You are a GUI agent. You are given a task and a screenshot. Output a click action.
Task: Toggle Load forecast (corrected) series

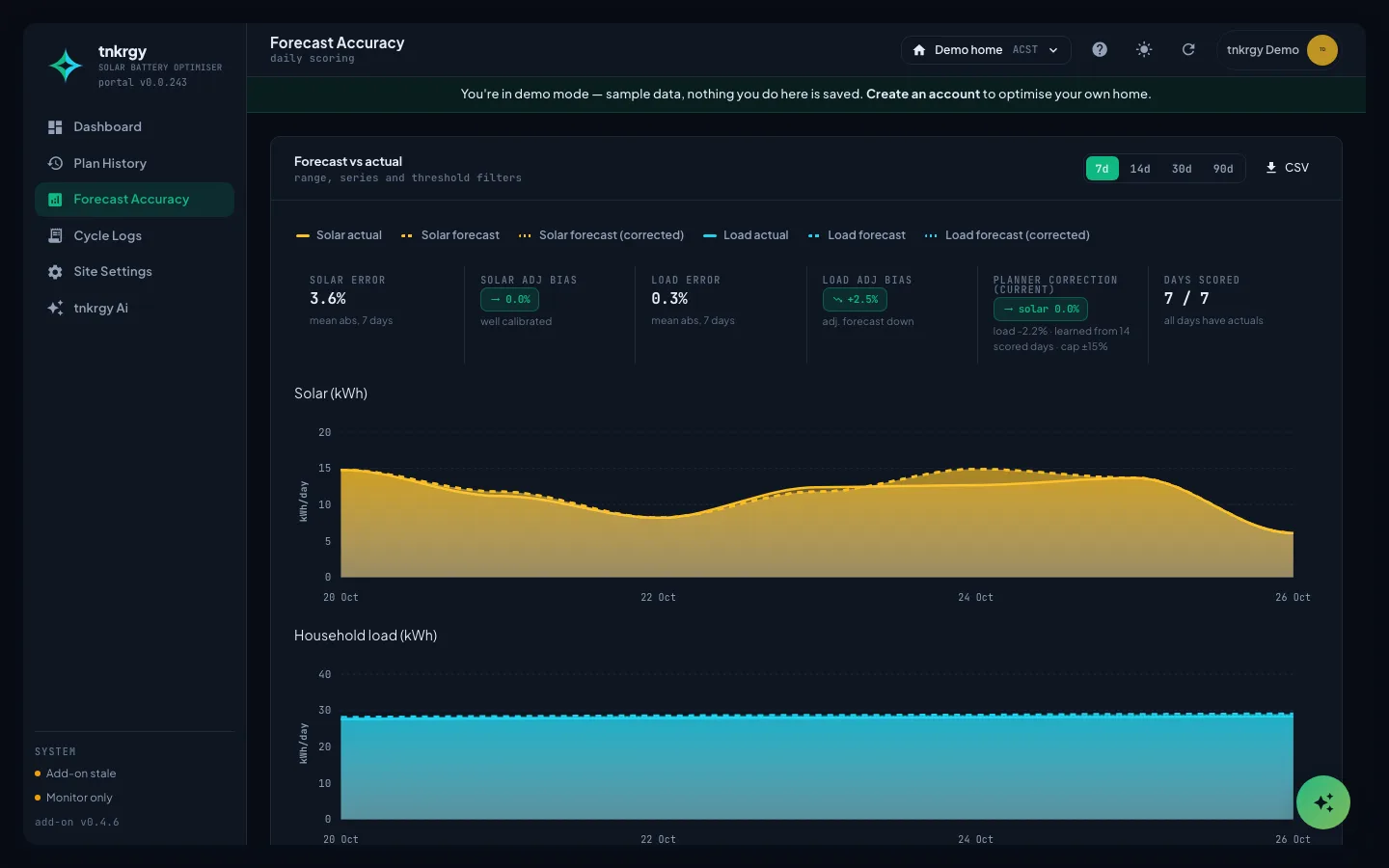1007,235
